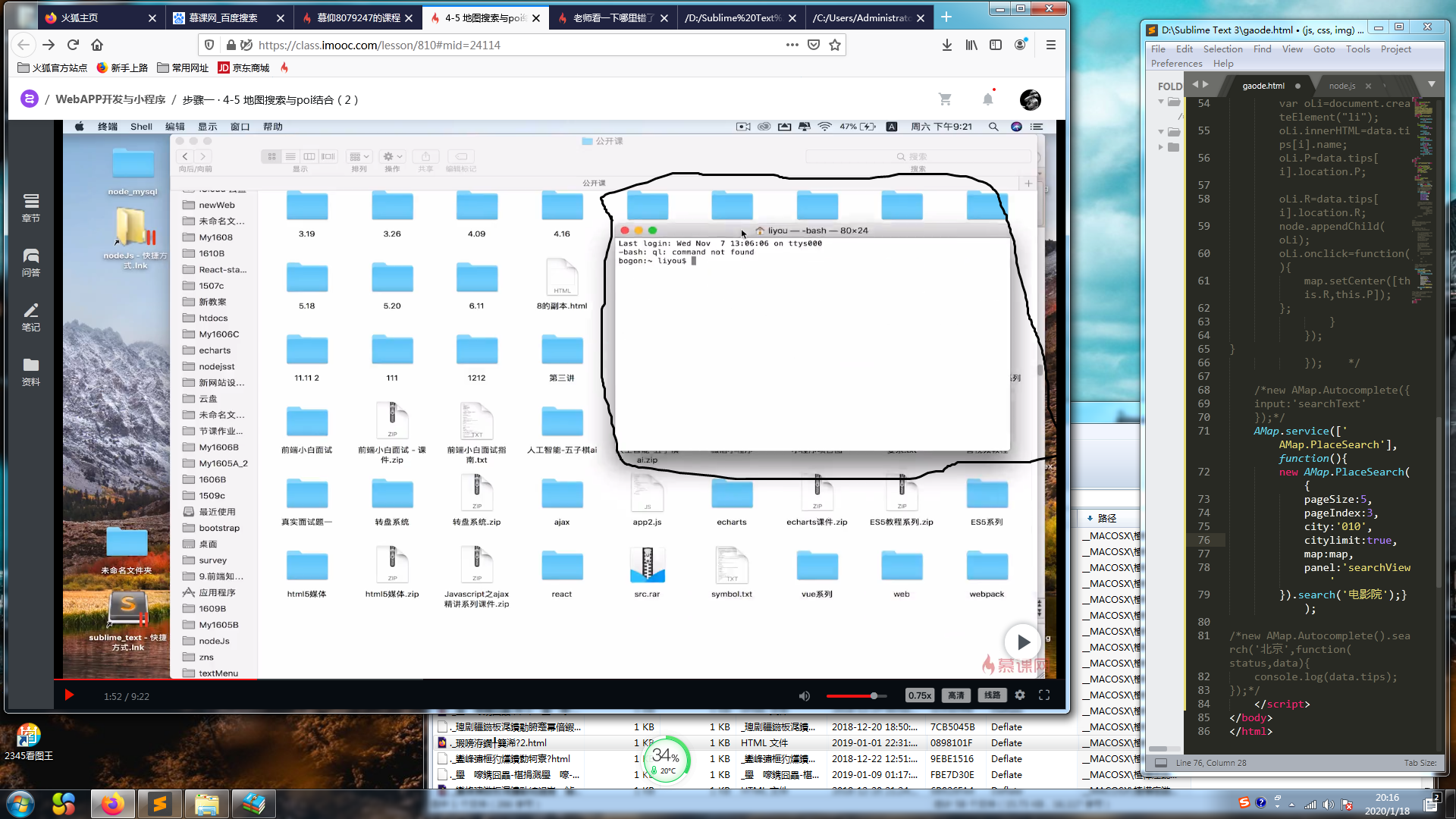
Task: Click Sublime next tab arrow
Action: (x=1206, y=85)
